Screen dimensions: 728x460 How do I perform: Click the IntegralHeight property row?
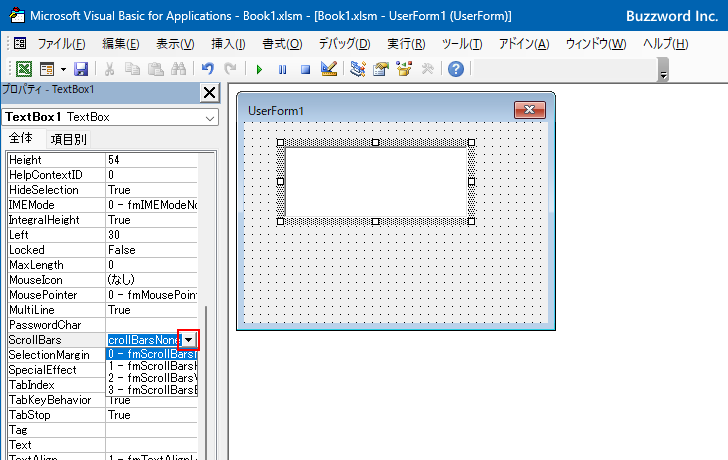[x=103, y=220]
